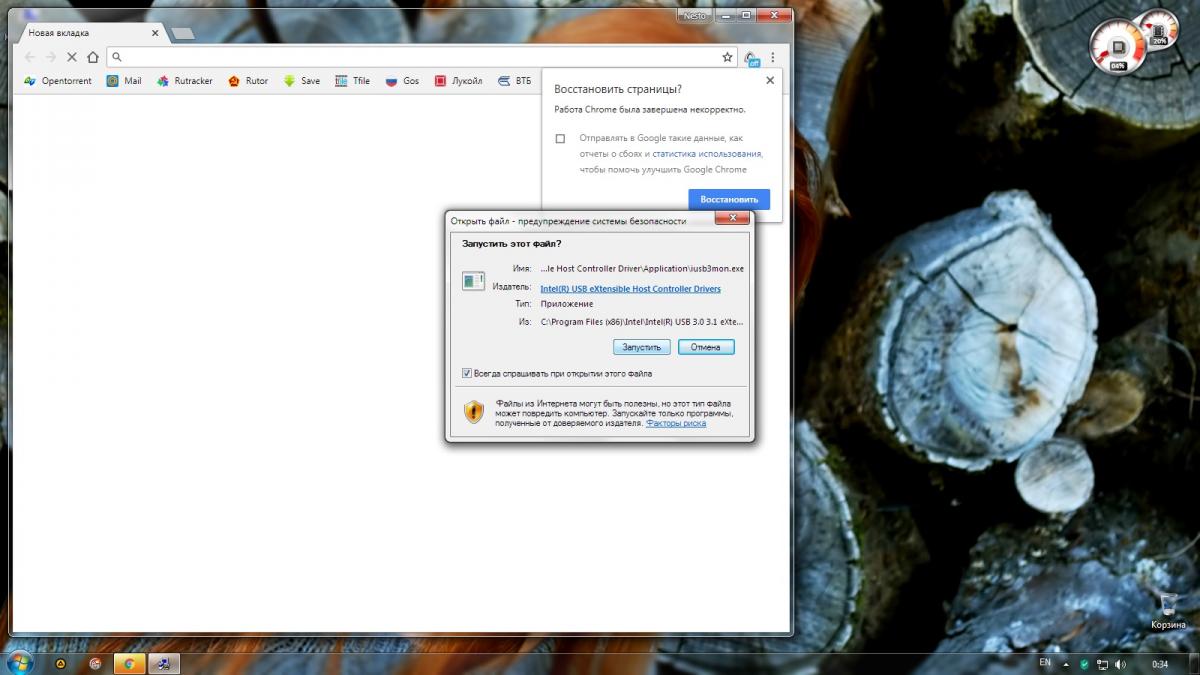Open the Windows Start menu
1200x675 pixels.
pos(19,661)
